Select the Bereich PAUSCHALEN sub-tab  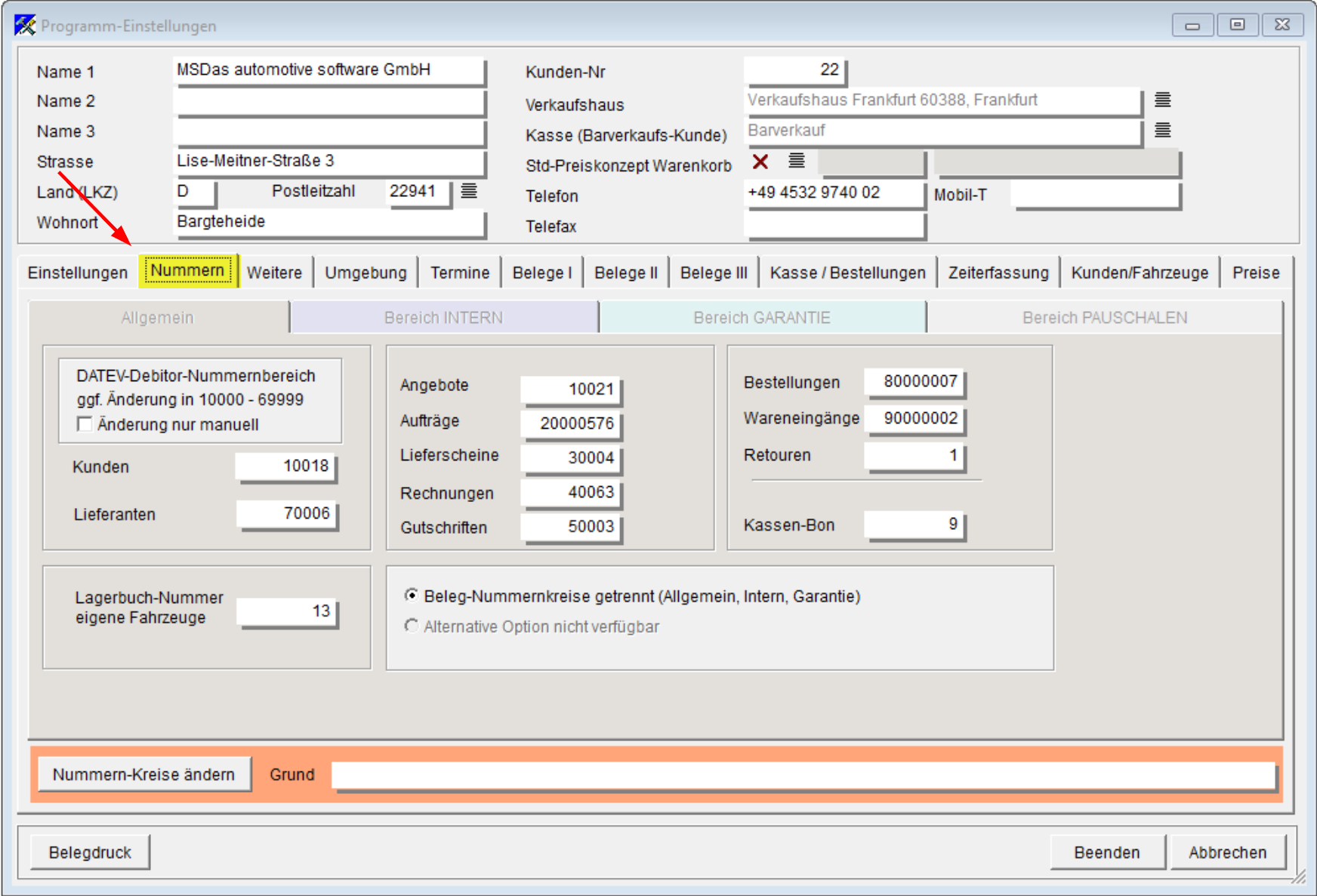[x=1105, y=318]
